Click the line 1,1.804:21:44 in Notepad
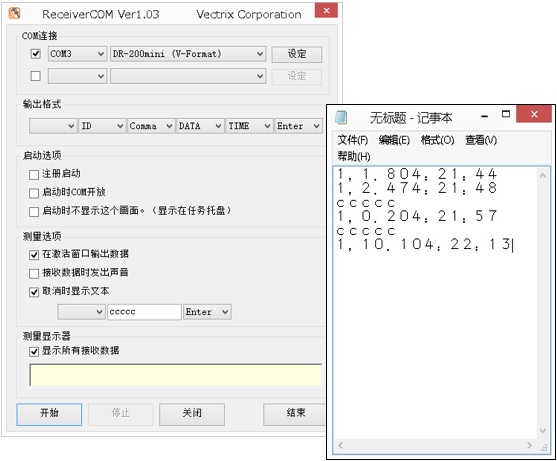557x461 pixels. pos(417,174)
